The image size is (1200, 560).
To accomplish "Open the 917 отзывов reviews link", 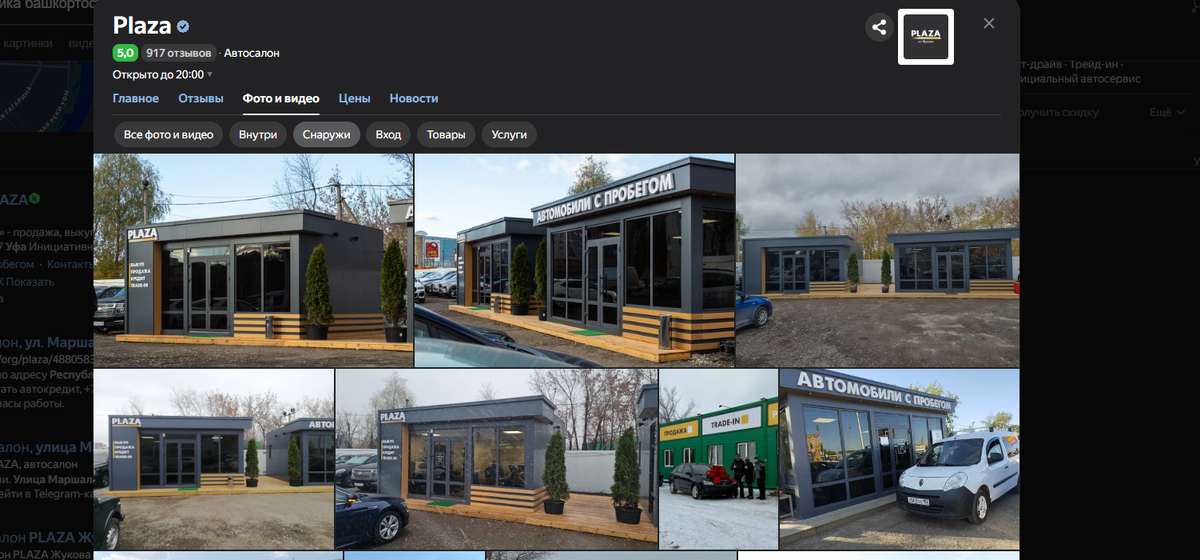I will coord(178,52).
